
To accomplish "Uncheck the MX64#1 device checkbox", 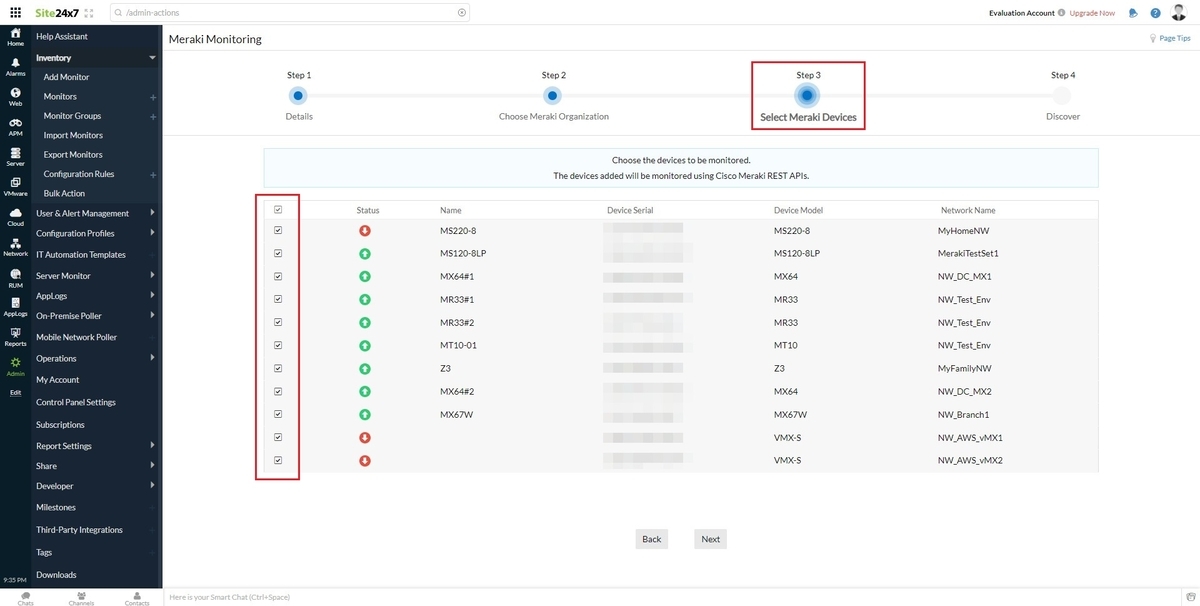I will click(278, 277).
